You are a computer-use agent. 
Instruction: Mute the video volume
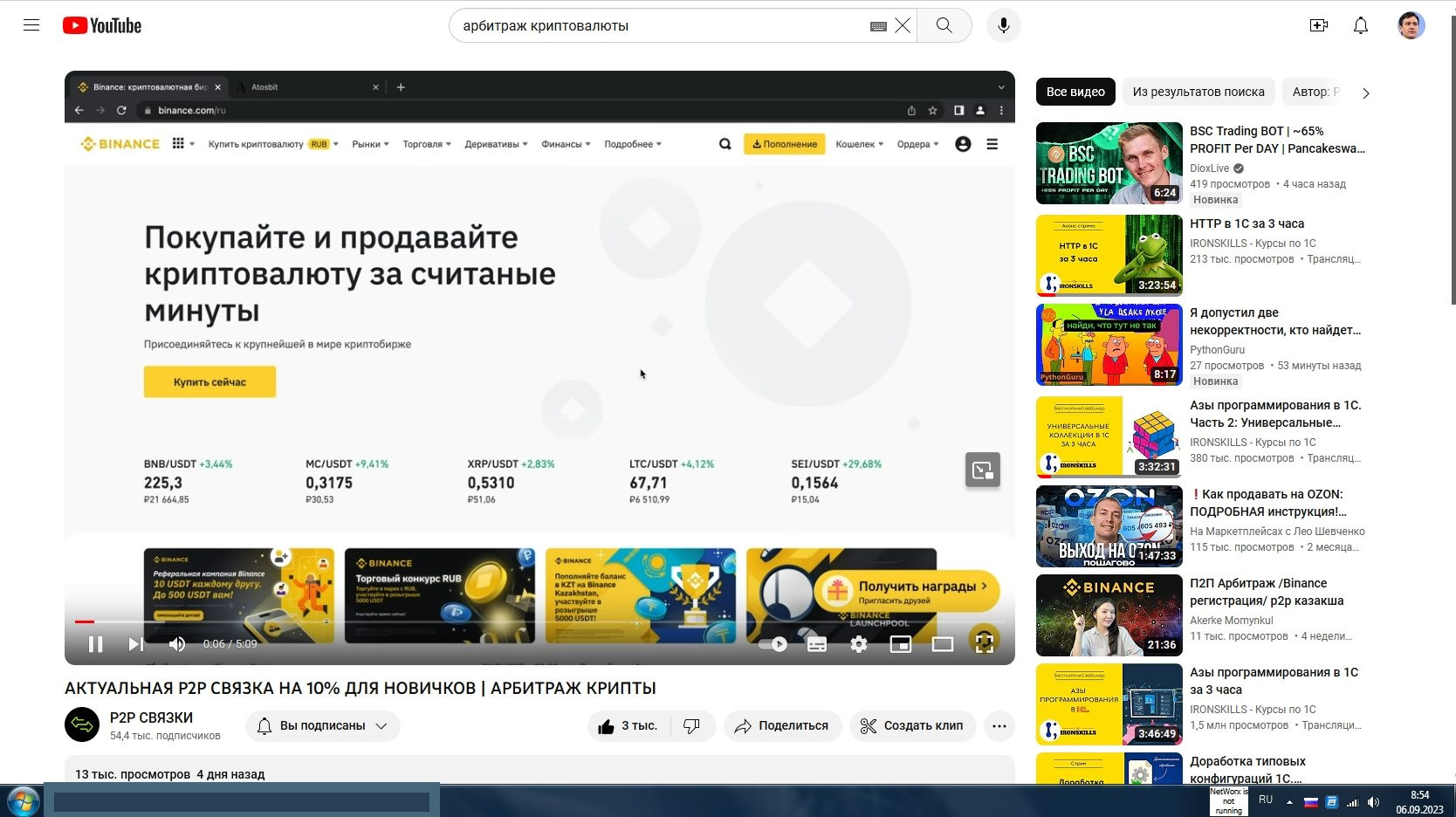tap(177, 644)
